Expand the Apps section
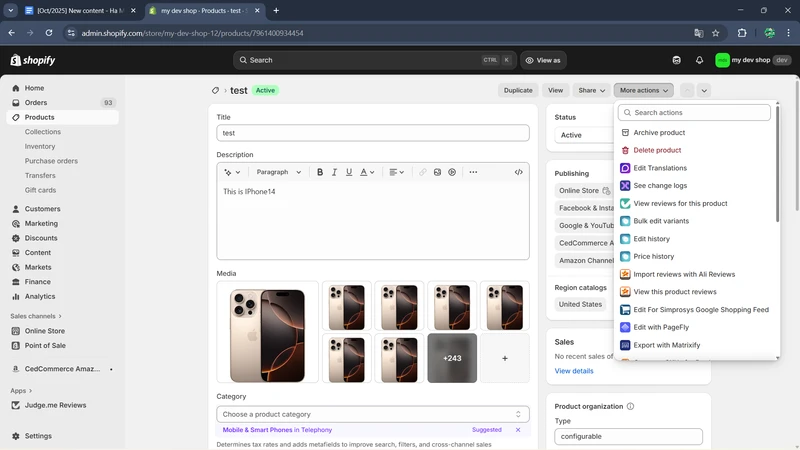The height and width of the screenshot is (450, 800). (x=21, y=391)
